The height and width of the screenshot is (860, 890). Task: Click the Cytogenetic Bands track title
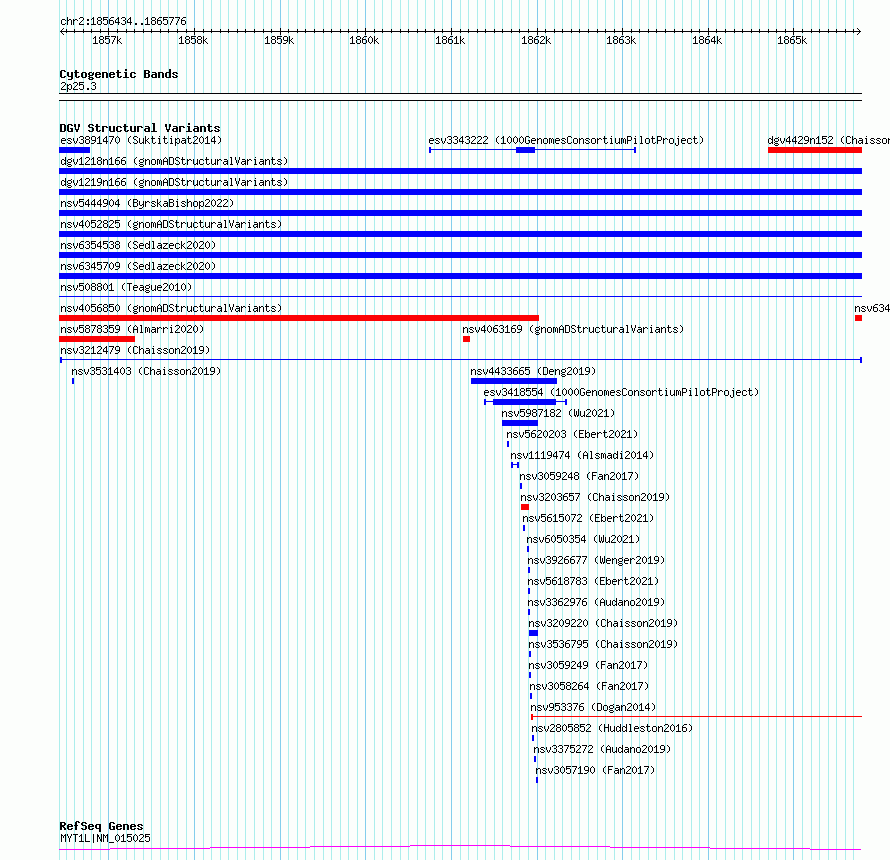(119, 74)
